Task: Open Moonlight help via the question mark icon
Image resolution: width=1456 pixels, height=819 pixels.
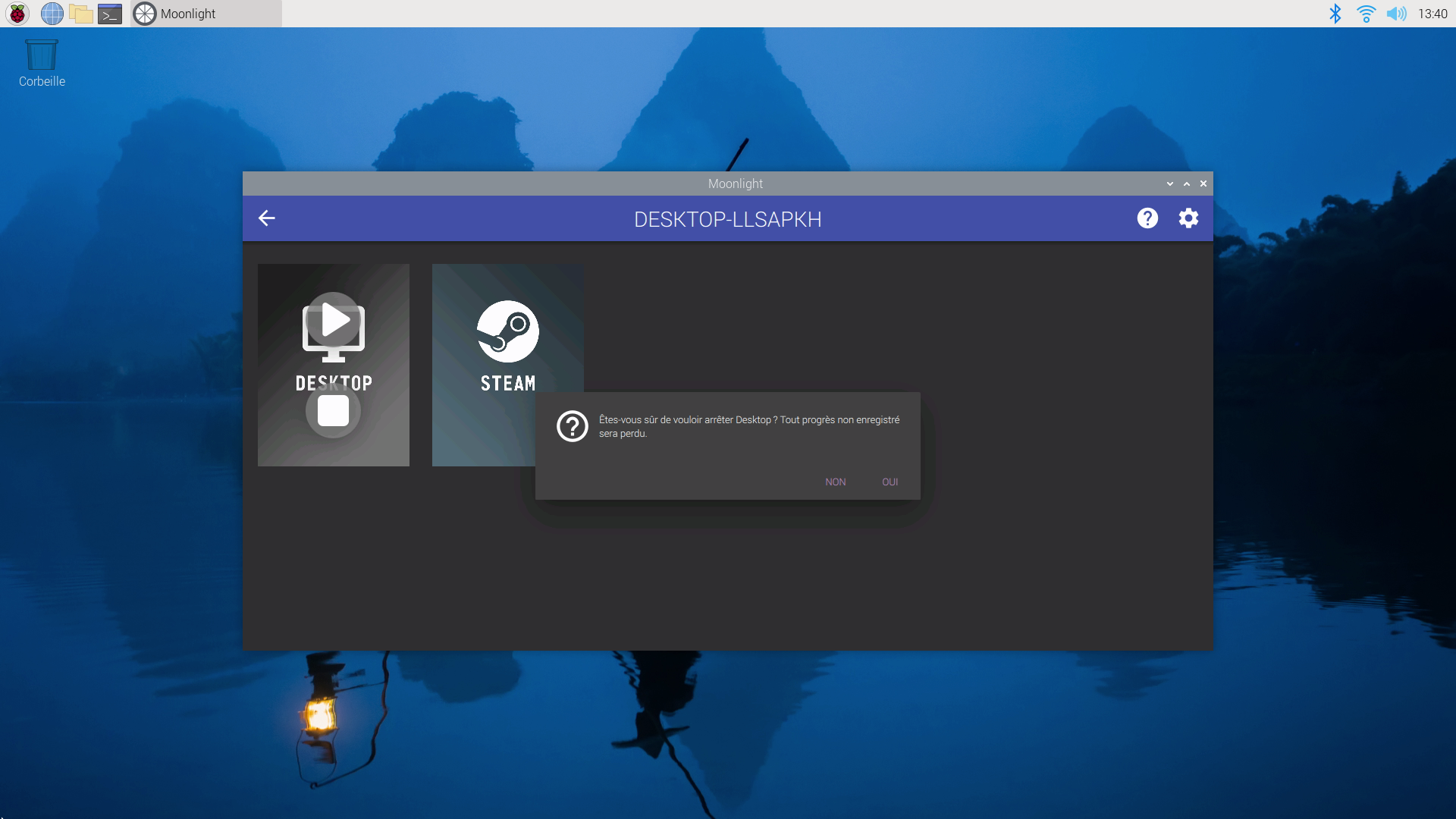Action: click(1147, 218)
